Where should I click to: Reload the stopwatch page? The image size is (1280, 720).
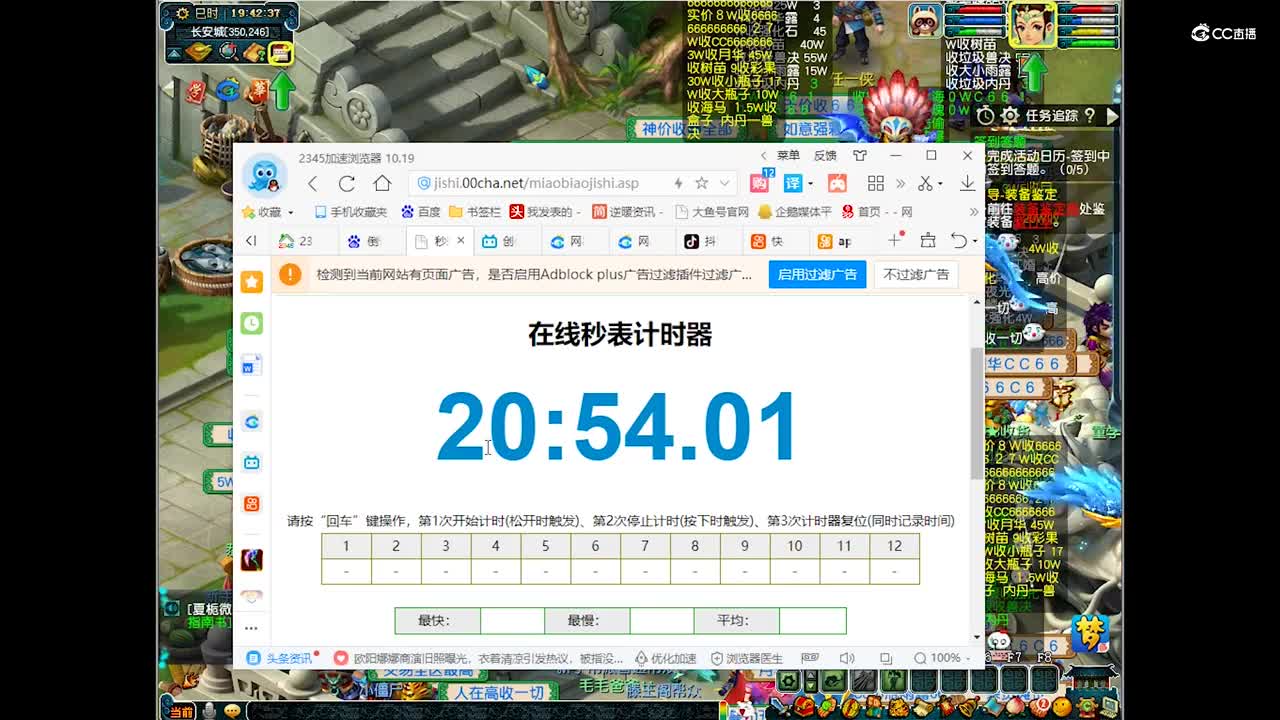347,183
